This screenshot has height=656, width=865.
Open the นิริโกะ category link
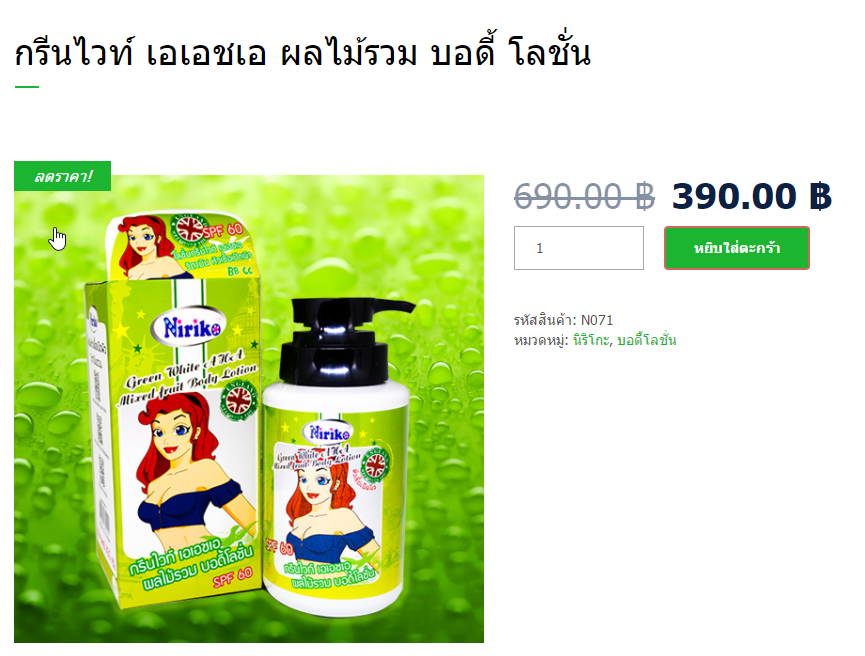coord(591,340)
